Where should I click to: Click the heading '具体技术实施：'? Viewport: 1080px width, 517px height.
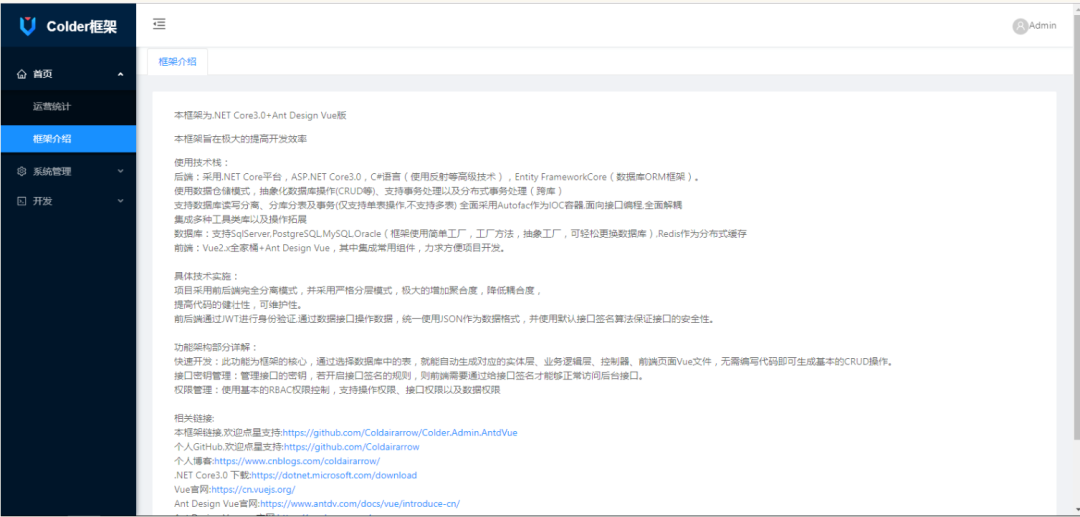[207, 276]
